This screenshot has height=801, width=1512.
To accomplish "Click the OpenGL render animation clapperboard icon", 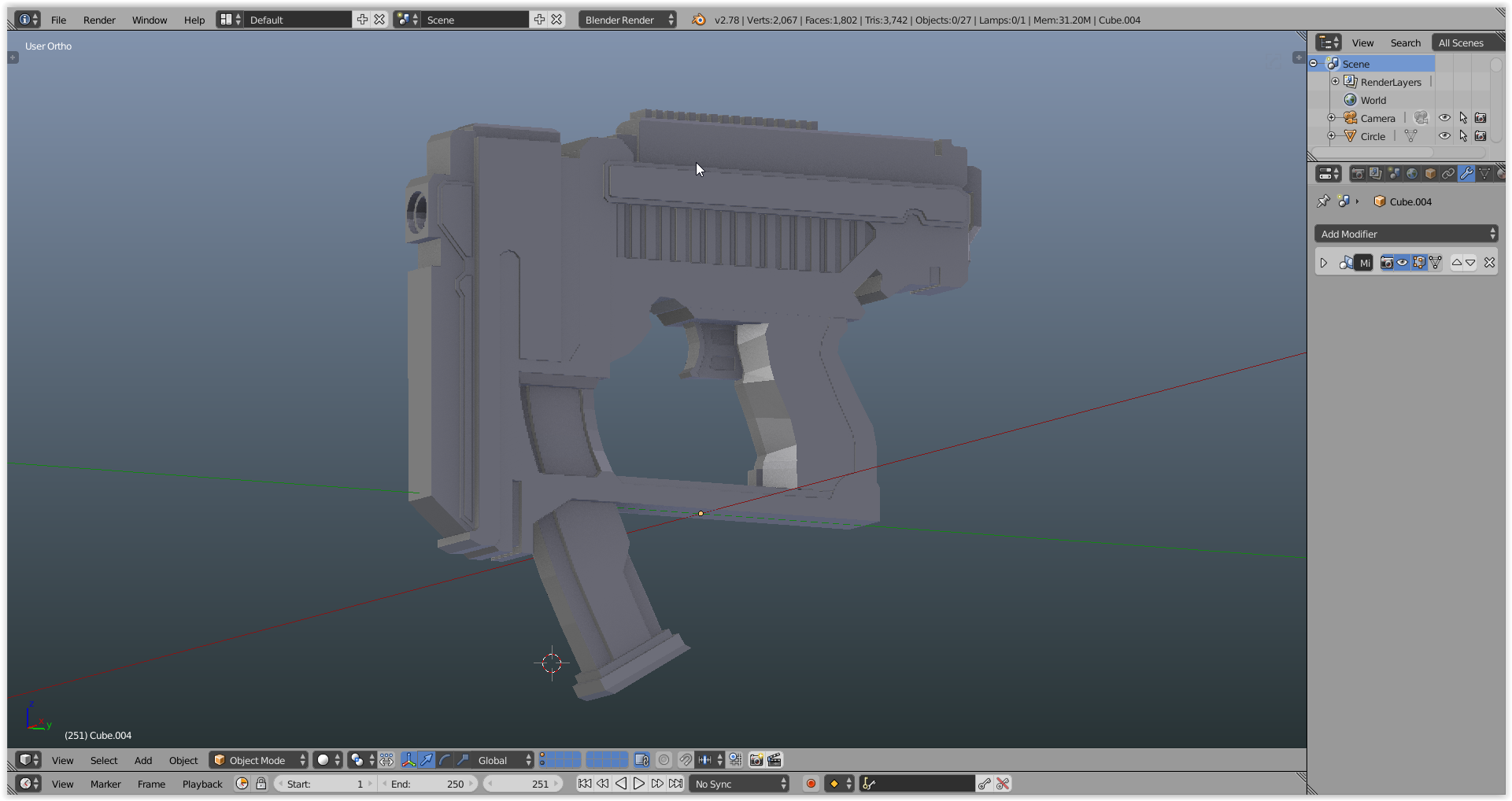I will coord(774,759).
